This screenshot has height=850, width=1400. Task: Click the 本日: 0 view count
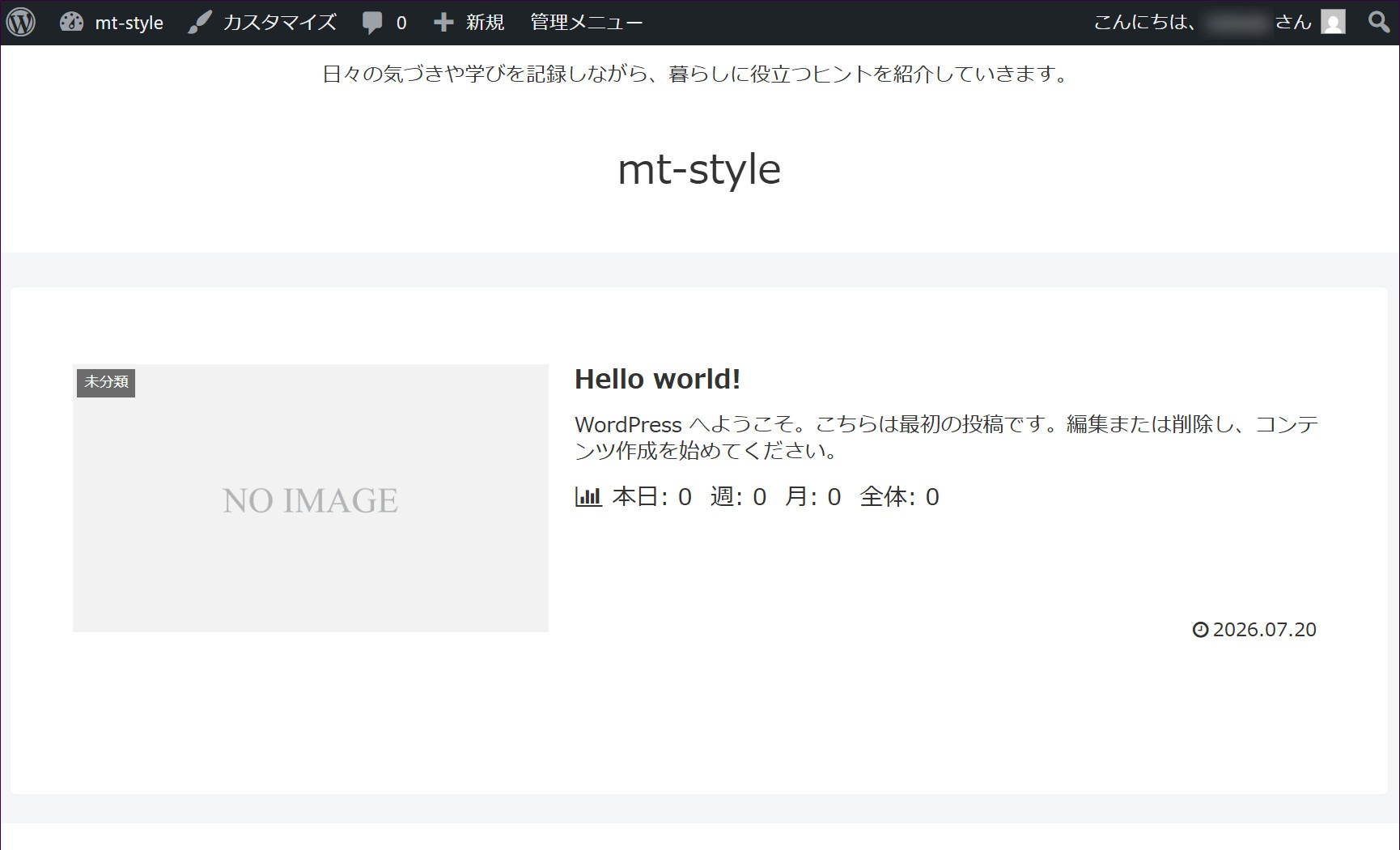pos(652,496)
